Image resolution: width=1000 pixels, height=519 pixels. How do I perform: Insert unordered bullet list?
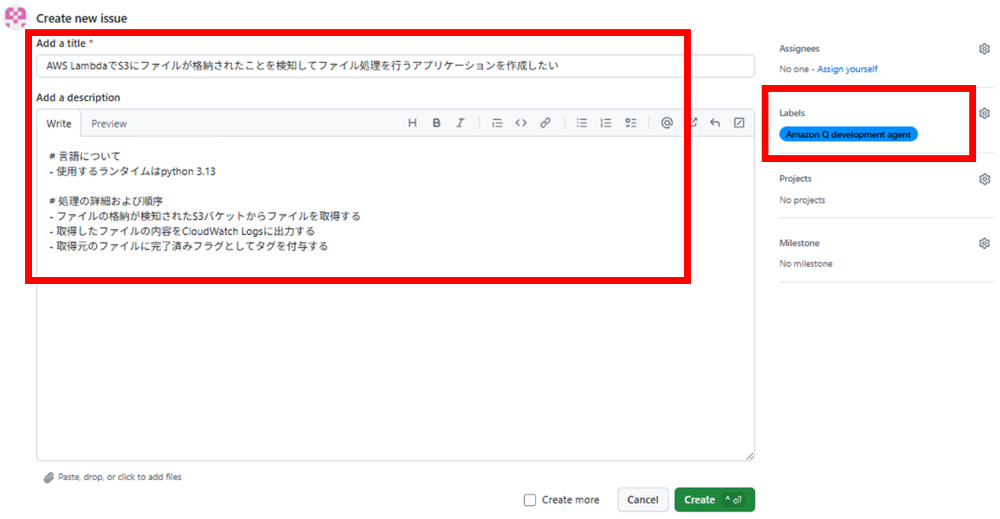click(x=582, y=123)
